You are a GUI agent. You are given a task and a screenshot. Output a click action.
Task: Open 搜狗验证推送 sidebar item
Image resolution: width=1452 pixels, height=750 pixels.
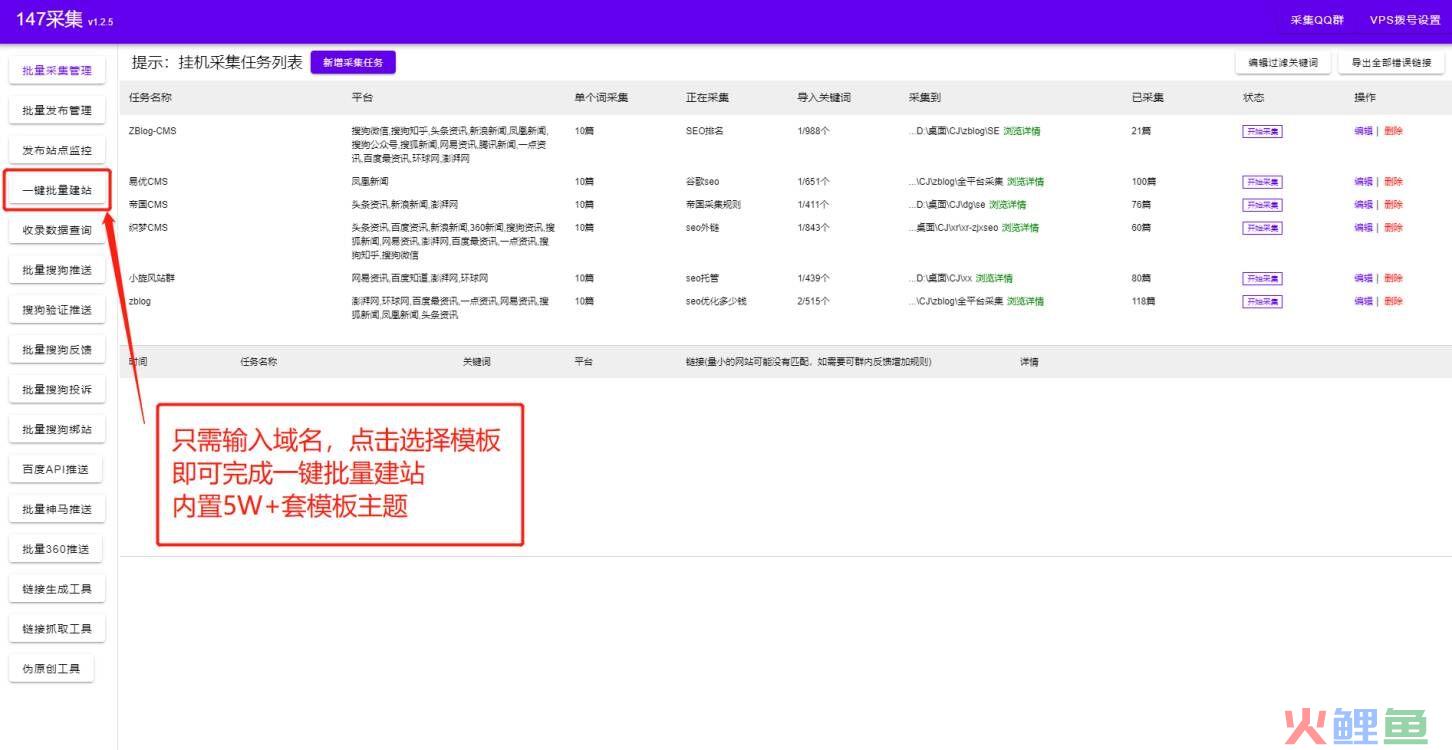57,310
